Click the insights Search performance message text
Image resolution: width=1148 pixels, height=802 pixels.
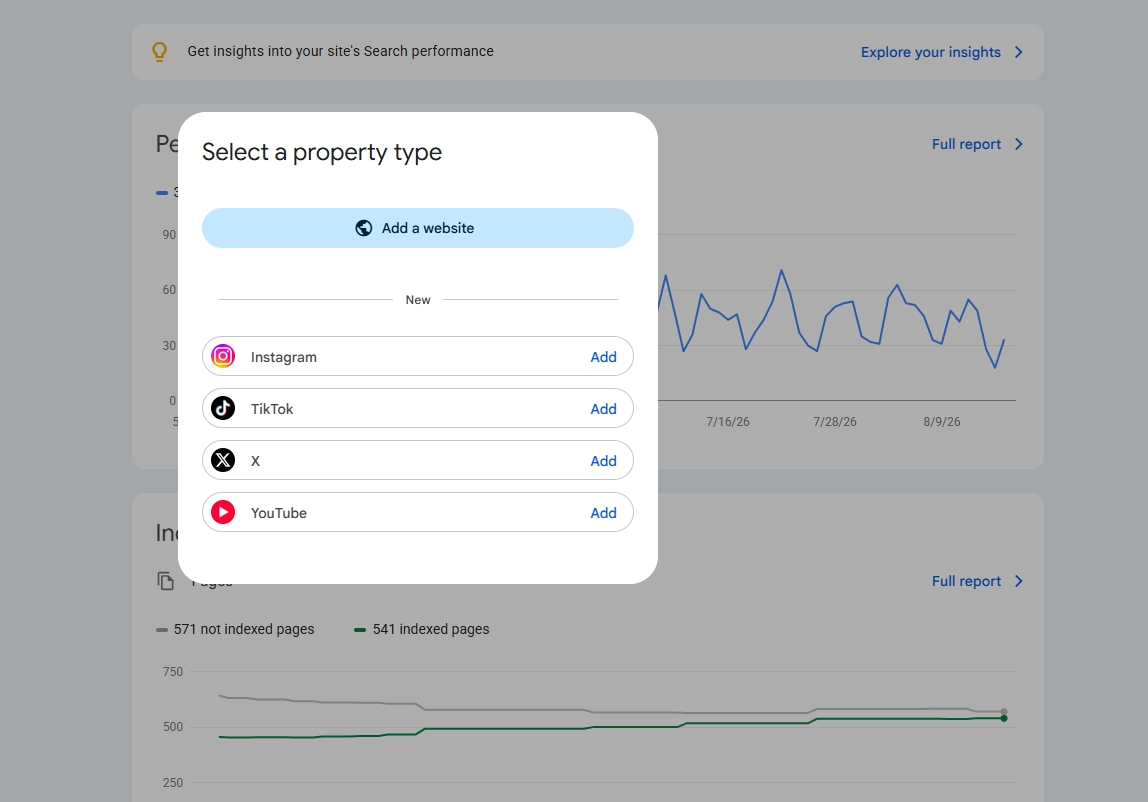(x=340, y=51)
